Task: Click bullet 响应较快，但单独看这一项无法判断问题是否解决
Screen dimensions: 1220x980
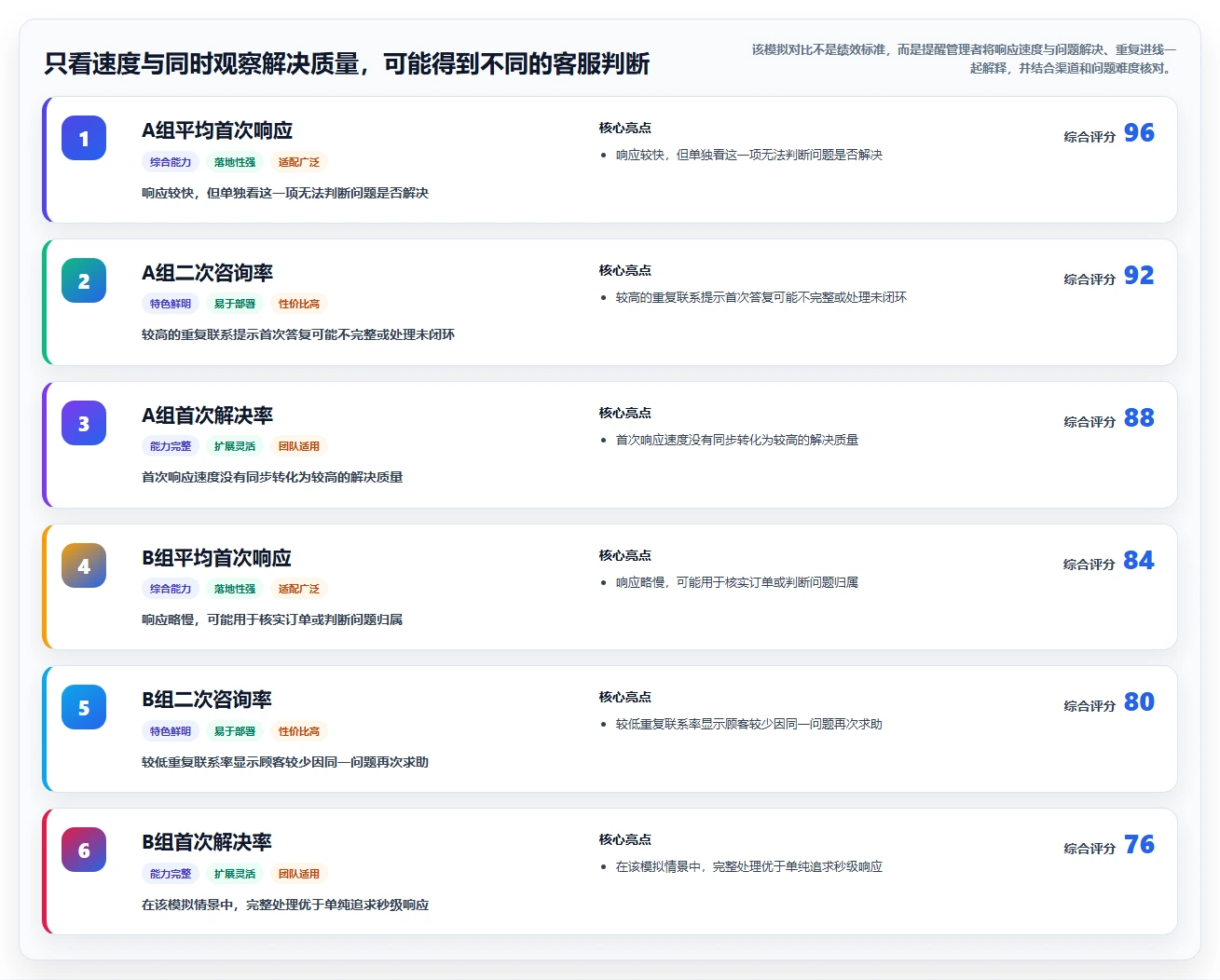Action: click(749, 156)
